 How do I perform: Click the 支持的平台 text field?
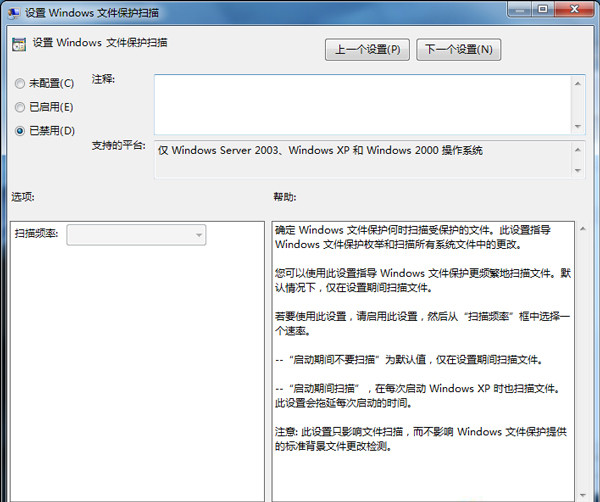click(360, 159)
